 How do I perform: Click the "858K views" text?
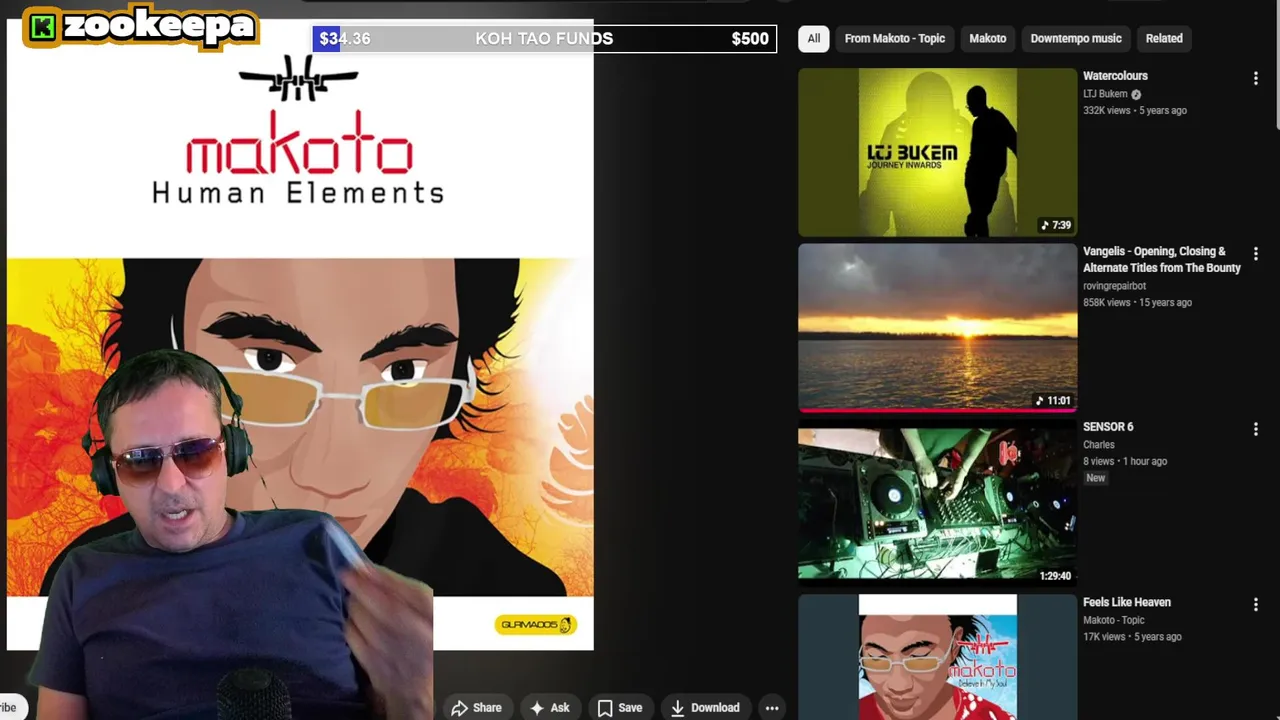click(x=1106, y=302)
